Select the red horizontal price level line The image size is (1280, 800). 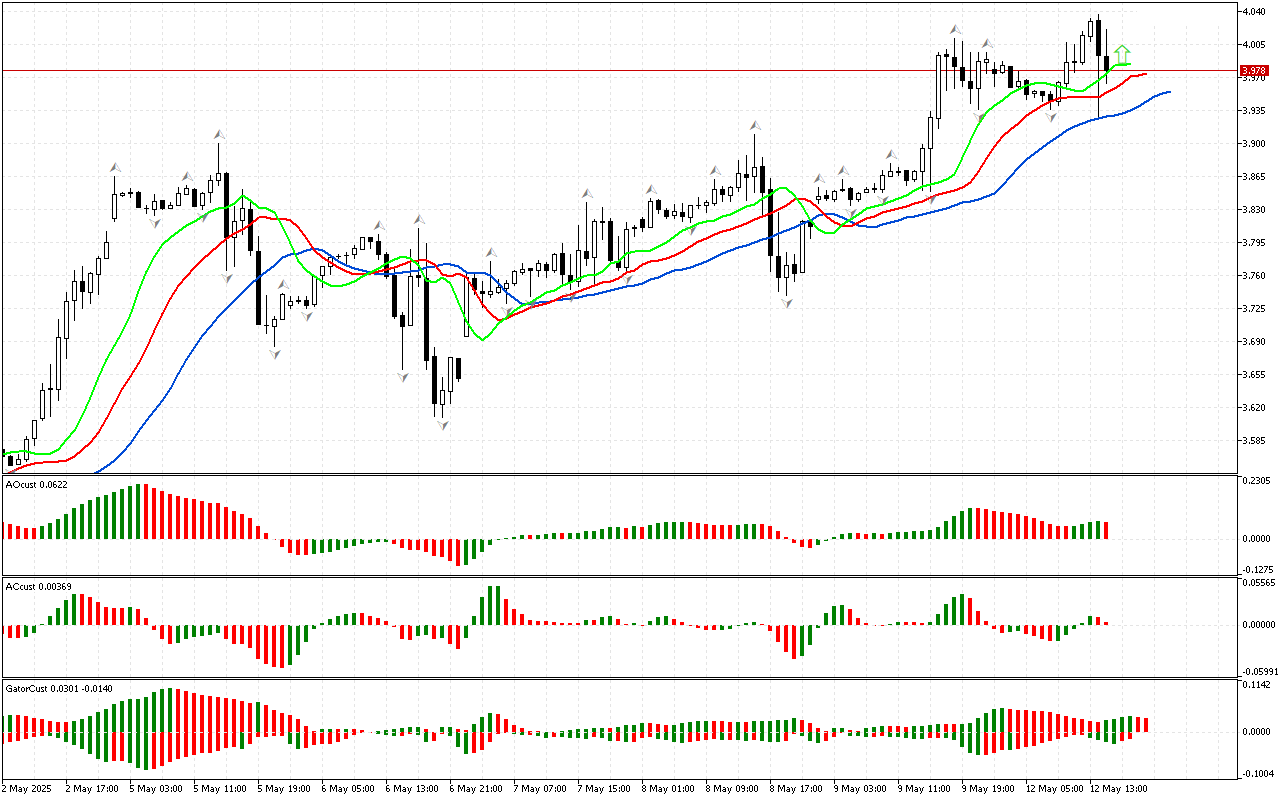[600, 71]
